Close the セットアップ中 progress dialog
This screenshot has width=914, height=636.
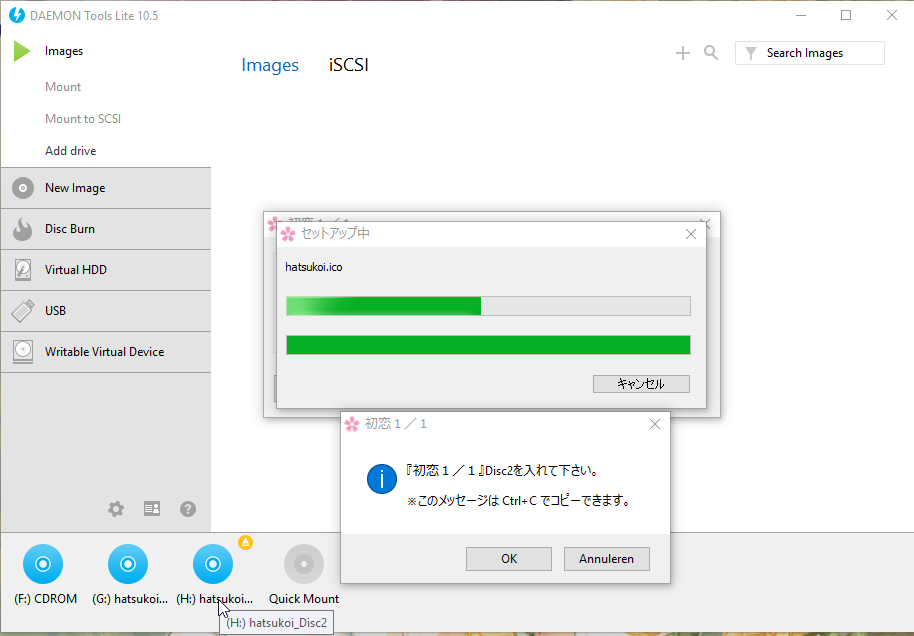[x=691, y=234]
